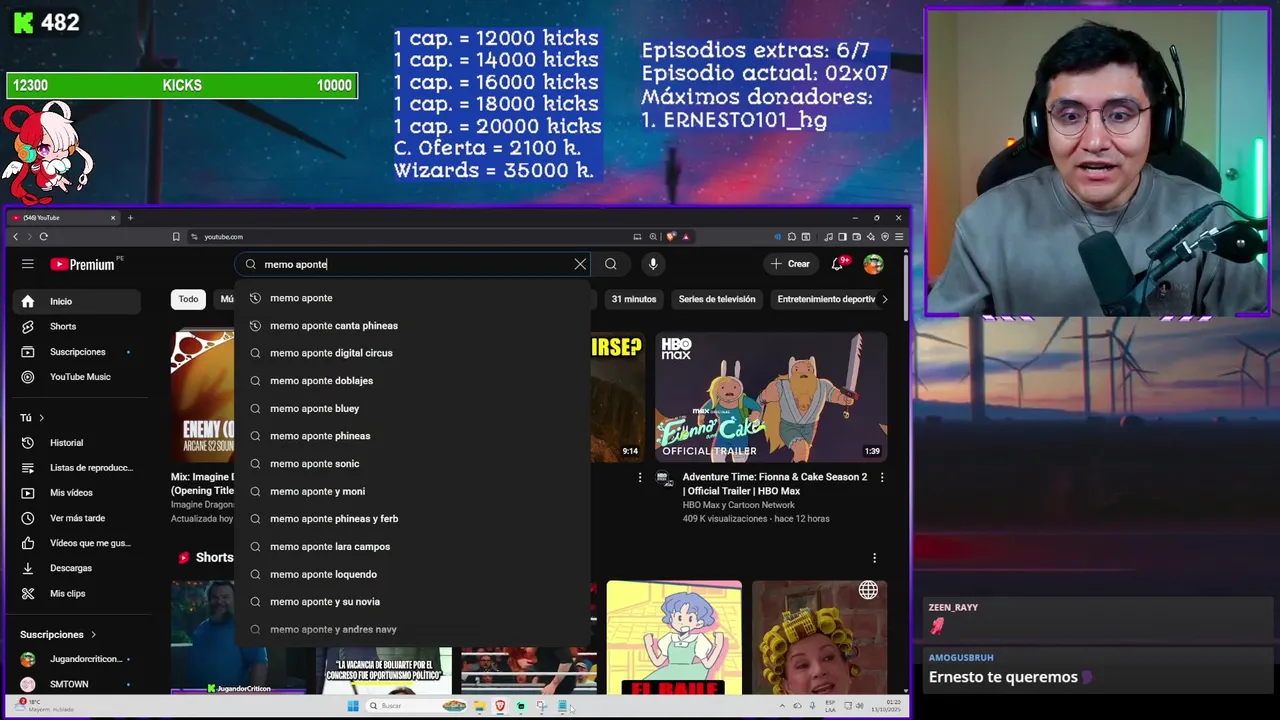Go to YouTube Premium home logo

point(82,264)
